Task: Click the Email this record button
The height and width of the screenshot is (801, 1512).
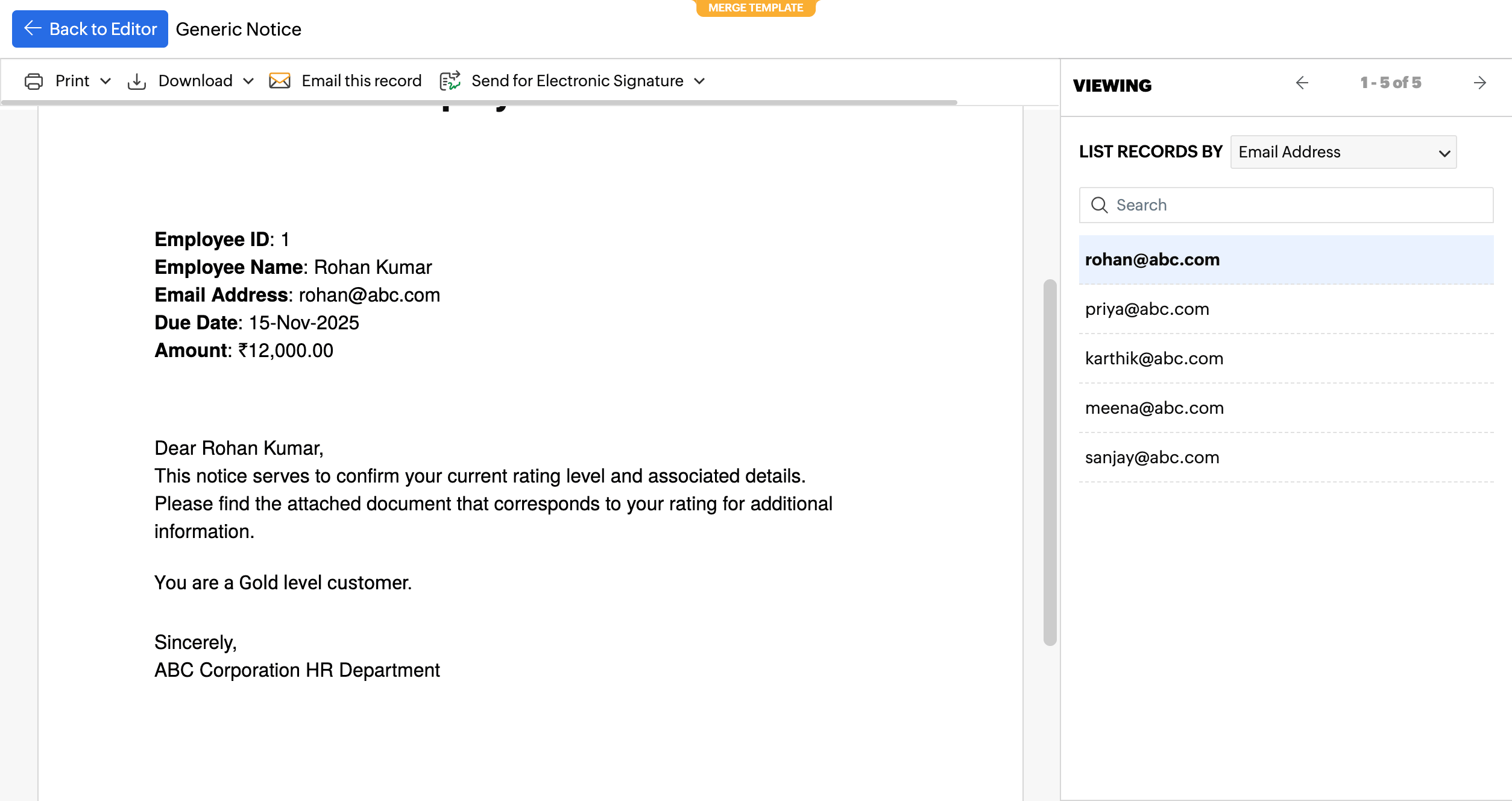Action: point(361,81)
